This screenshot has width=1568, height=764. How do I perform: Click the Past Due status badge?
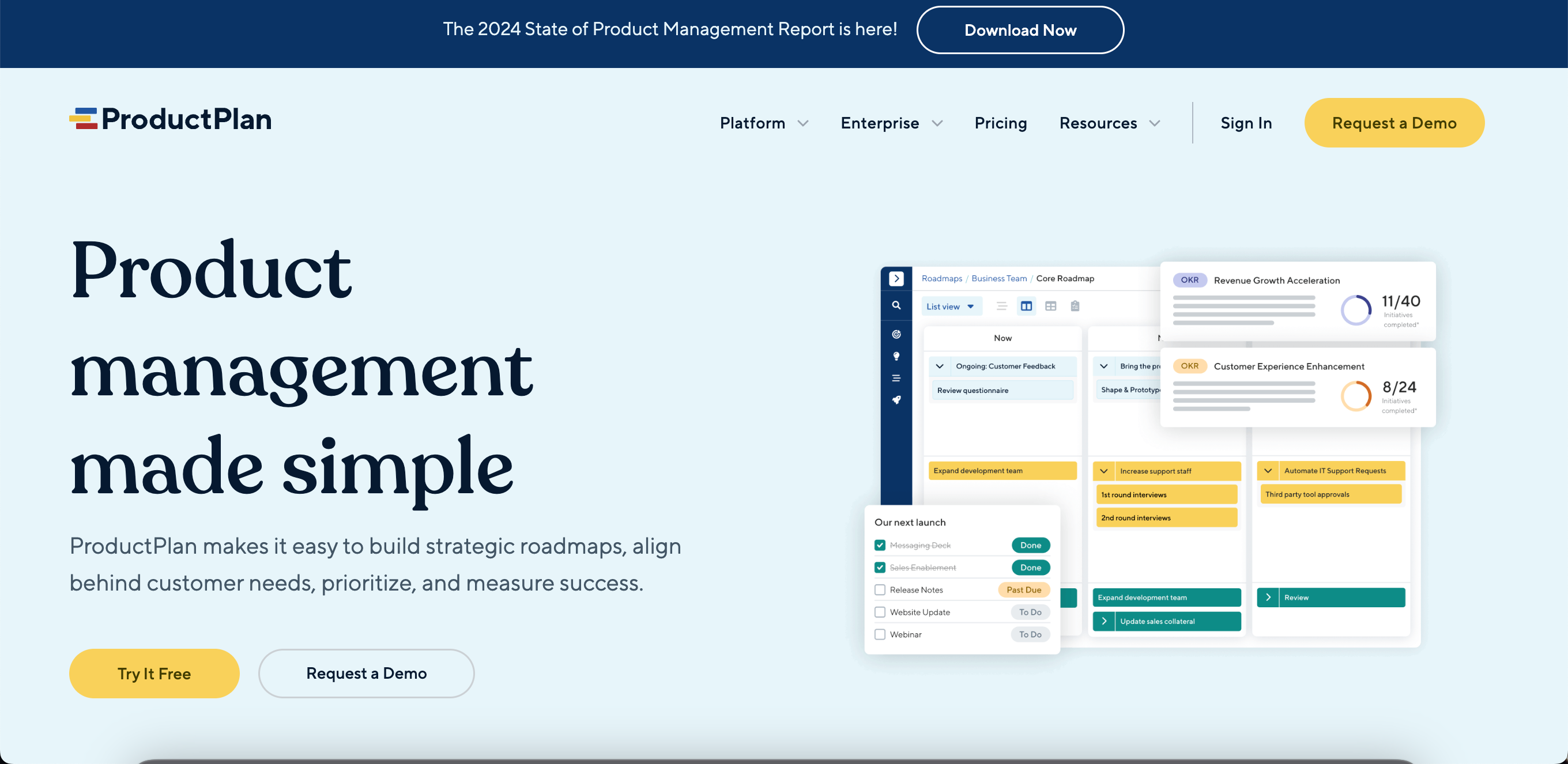(x=1024, y=589)
